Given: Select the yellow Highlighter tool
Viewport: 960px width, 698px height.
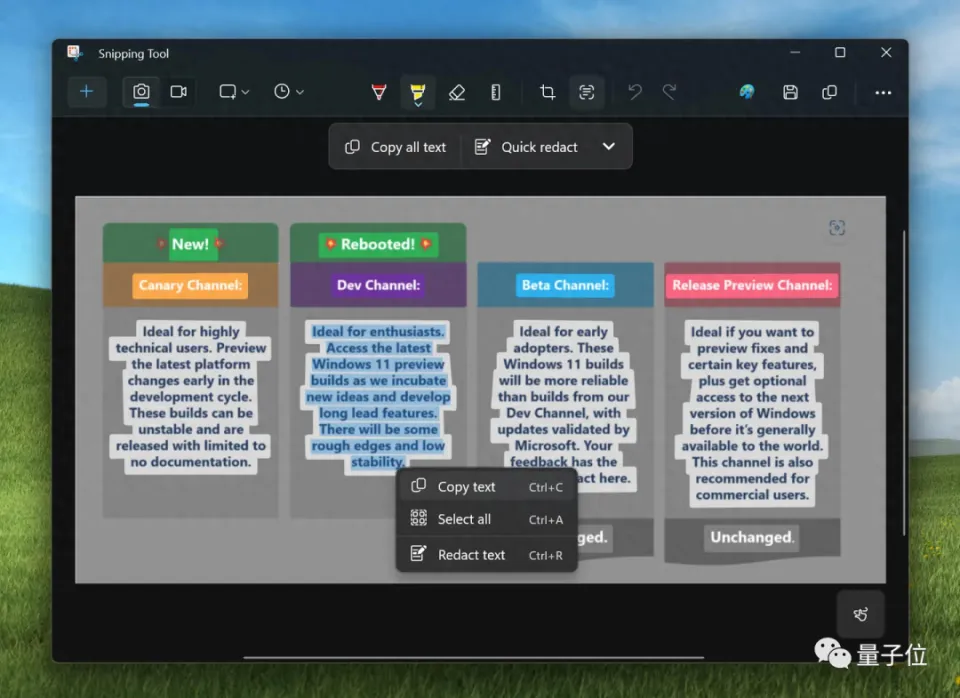Looking at the screenshot, I should click(x=418, y=92).
